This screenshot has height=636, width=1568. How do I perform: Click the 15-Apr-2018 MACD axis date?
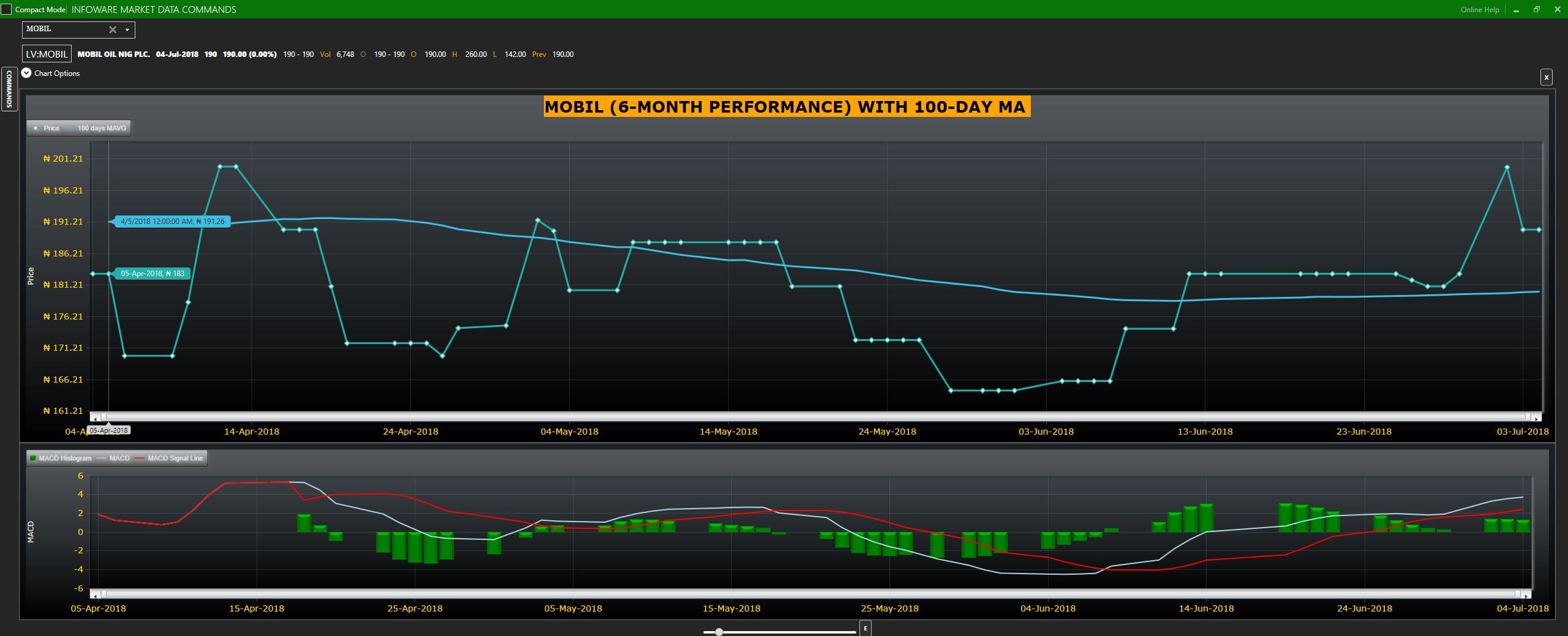pyautogui.click(x=257, y=608)
